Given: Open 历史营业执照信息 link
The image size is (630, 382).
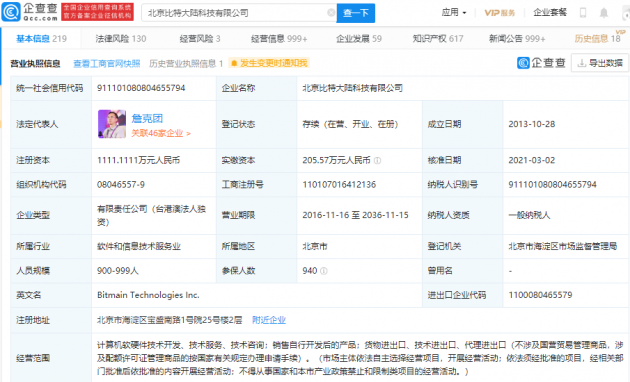Looking at the screenshot, I should [x=186, y=63].
